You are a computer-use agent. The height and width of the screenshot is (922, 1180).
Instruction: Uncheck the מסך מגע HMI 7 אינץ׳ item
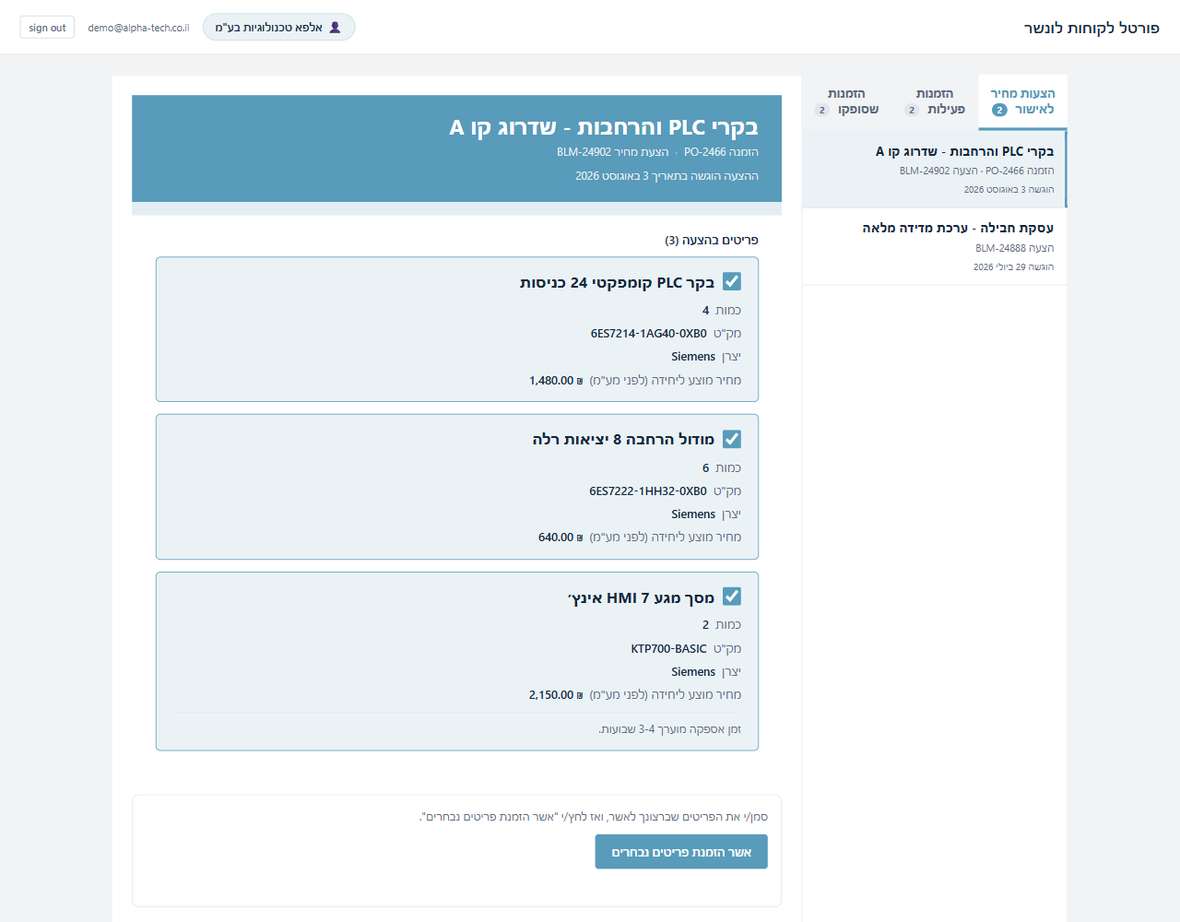(x=731, y=596)
